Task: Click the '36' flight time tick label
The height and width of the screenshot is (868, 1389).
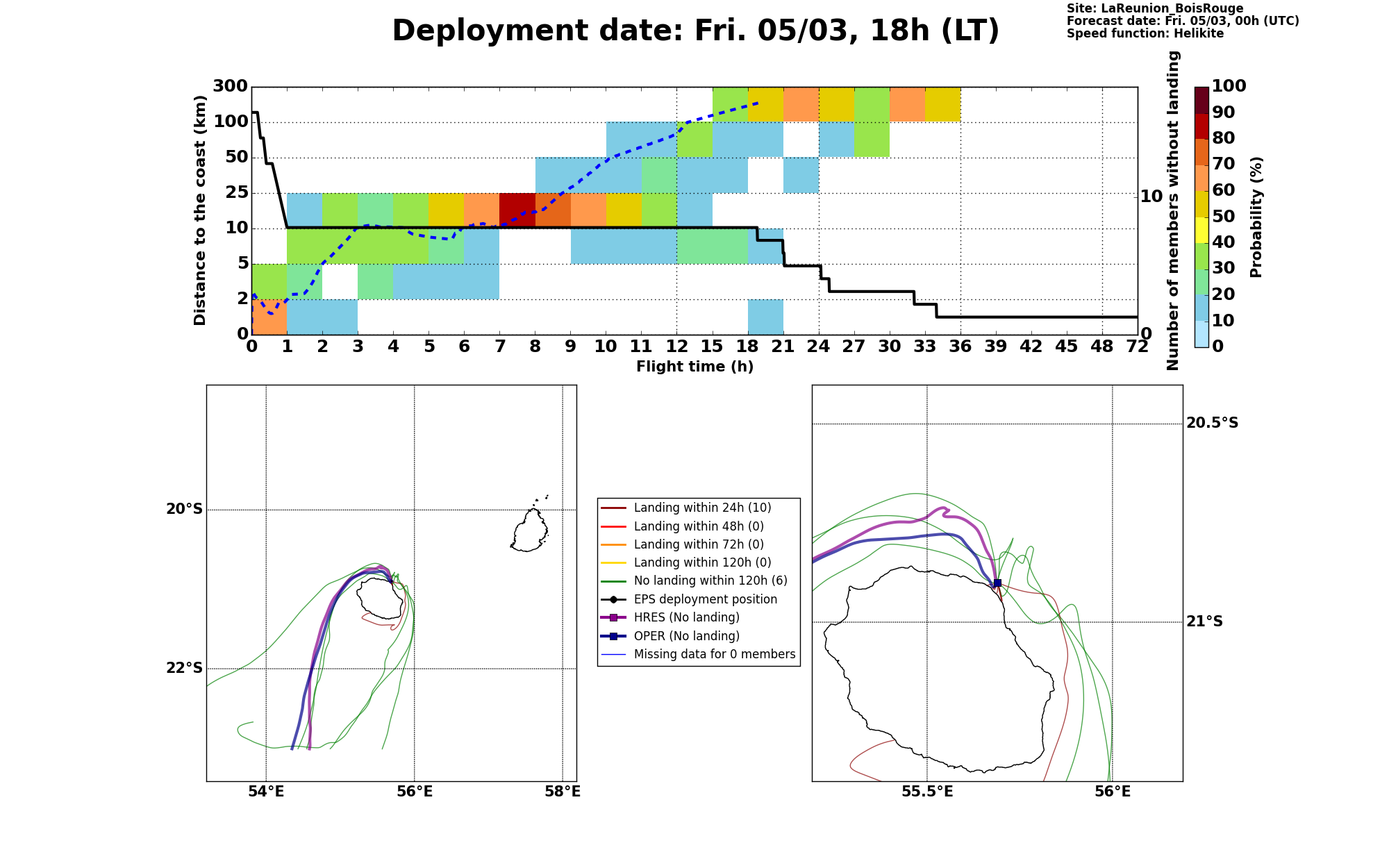Action: point(960,347)
